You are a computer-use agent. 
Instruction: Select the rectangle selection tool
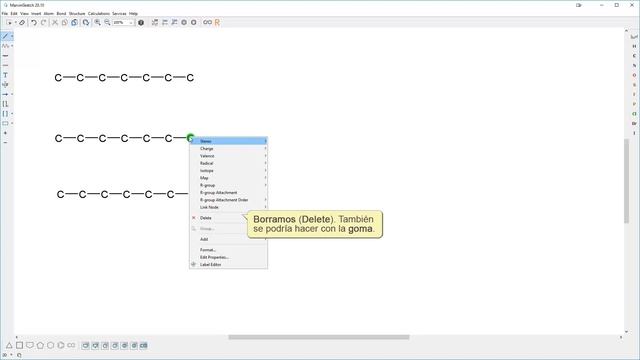(x=9, y=22)
